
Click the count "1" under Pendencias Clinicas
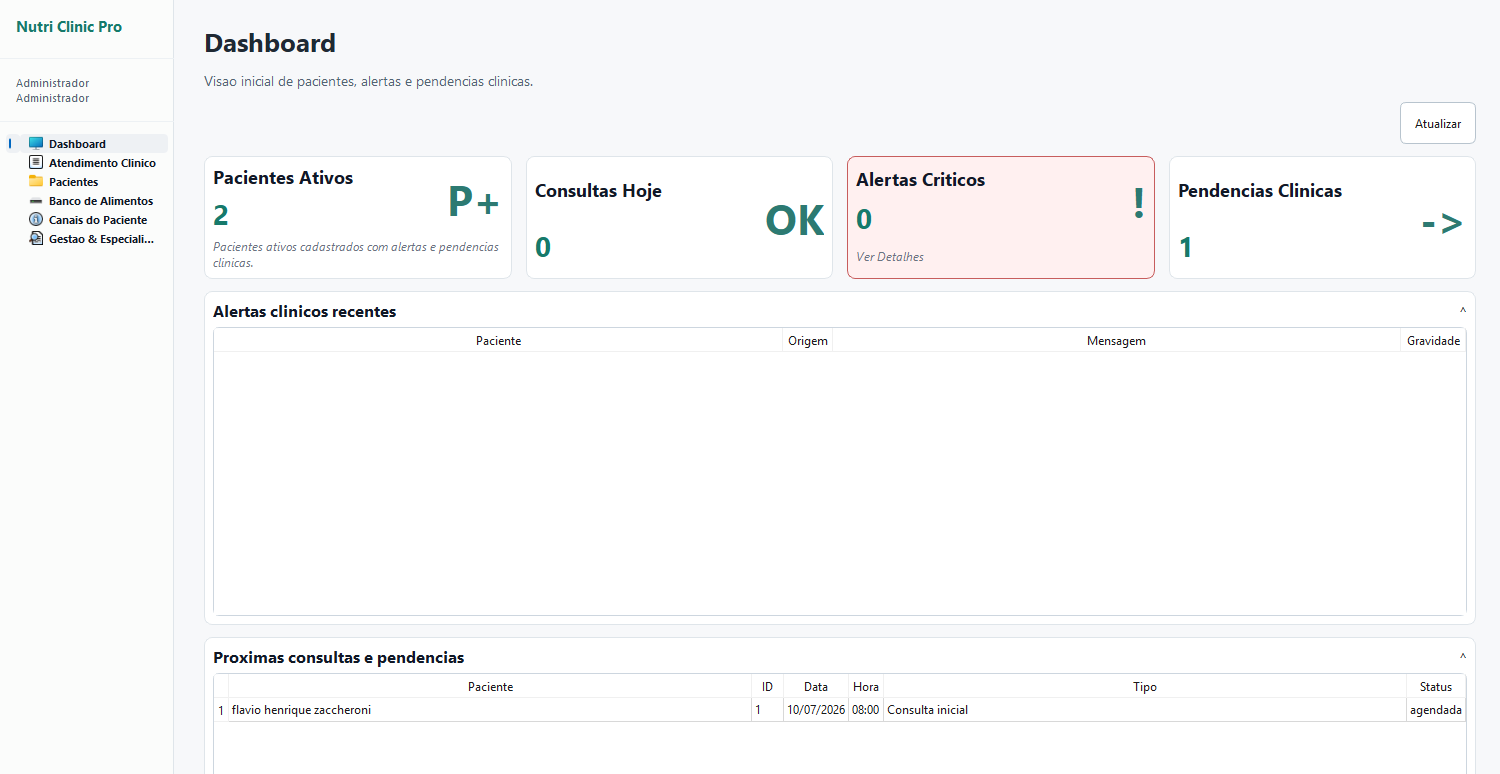(1185, 247)
